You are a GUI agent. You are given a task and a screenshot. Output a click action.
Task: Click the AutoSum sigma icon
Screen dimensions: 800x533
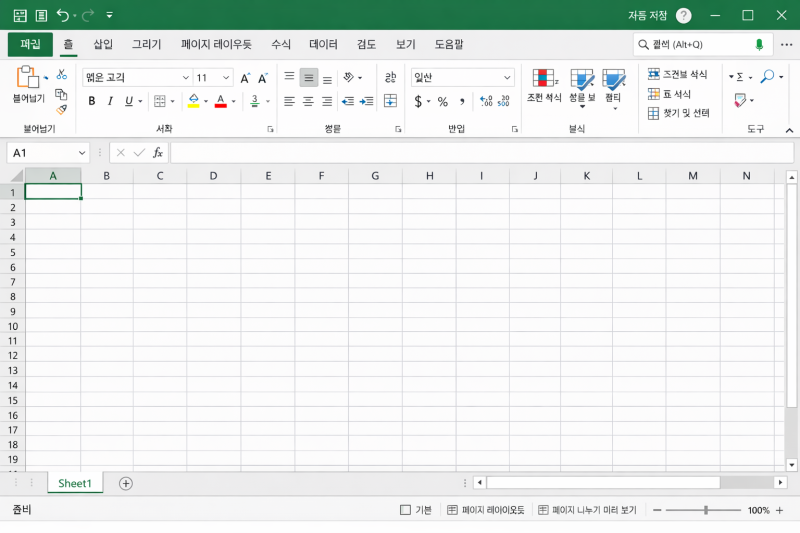(x=739, y=77)
